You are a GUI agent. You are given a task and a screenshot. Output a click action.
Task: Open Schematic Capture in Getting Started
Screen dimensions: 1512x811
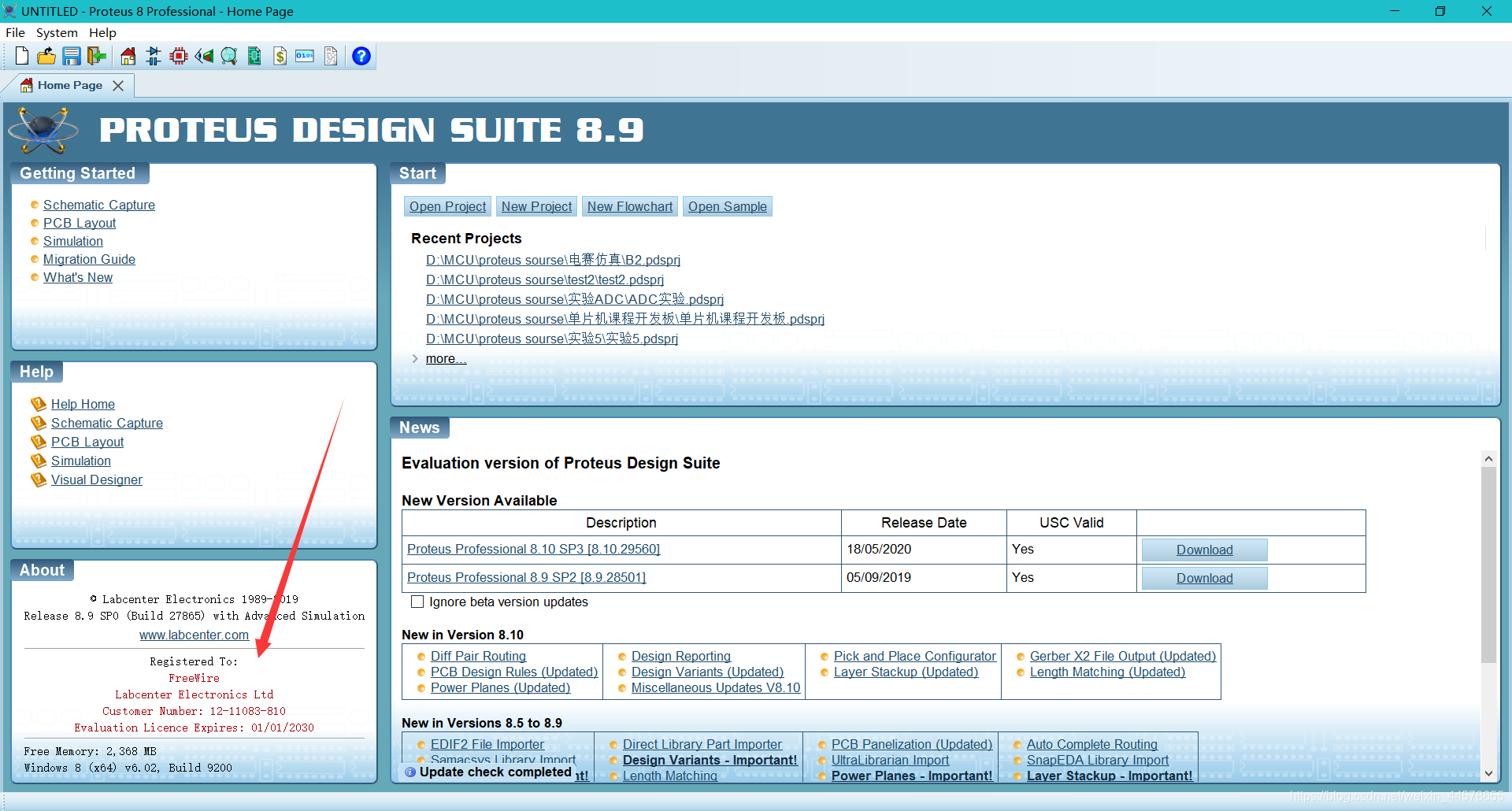tap(99, 205)
